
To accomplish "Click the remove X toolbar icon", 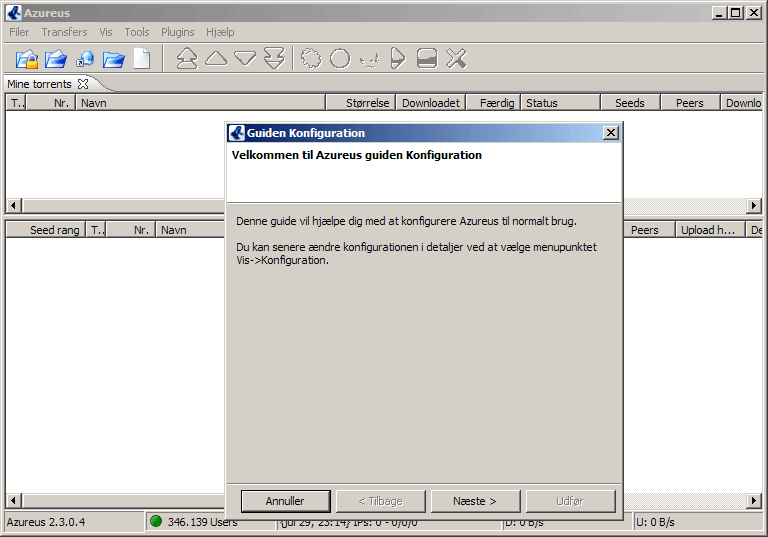I will pos(456,59).
